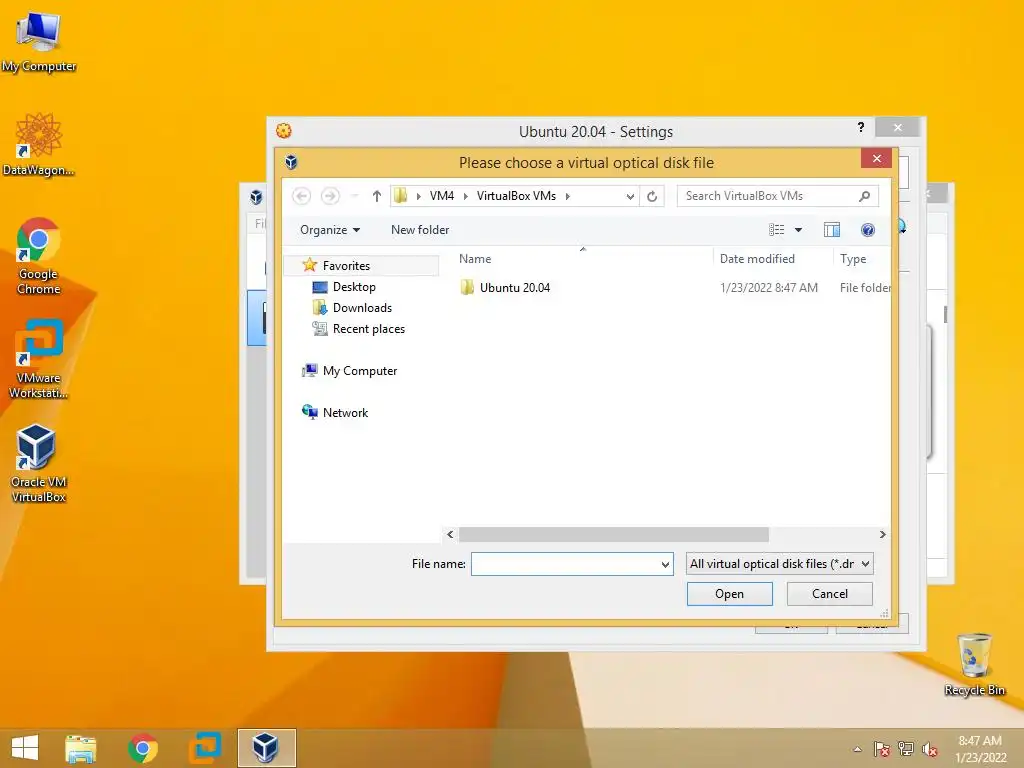Screen dimensions: 1024x768
Task: Click the File name input box
Action: (x=565, y=564)
